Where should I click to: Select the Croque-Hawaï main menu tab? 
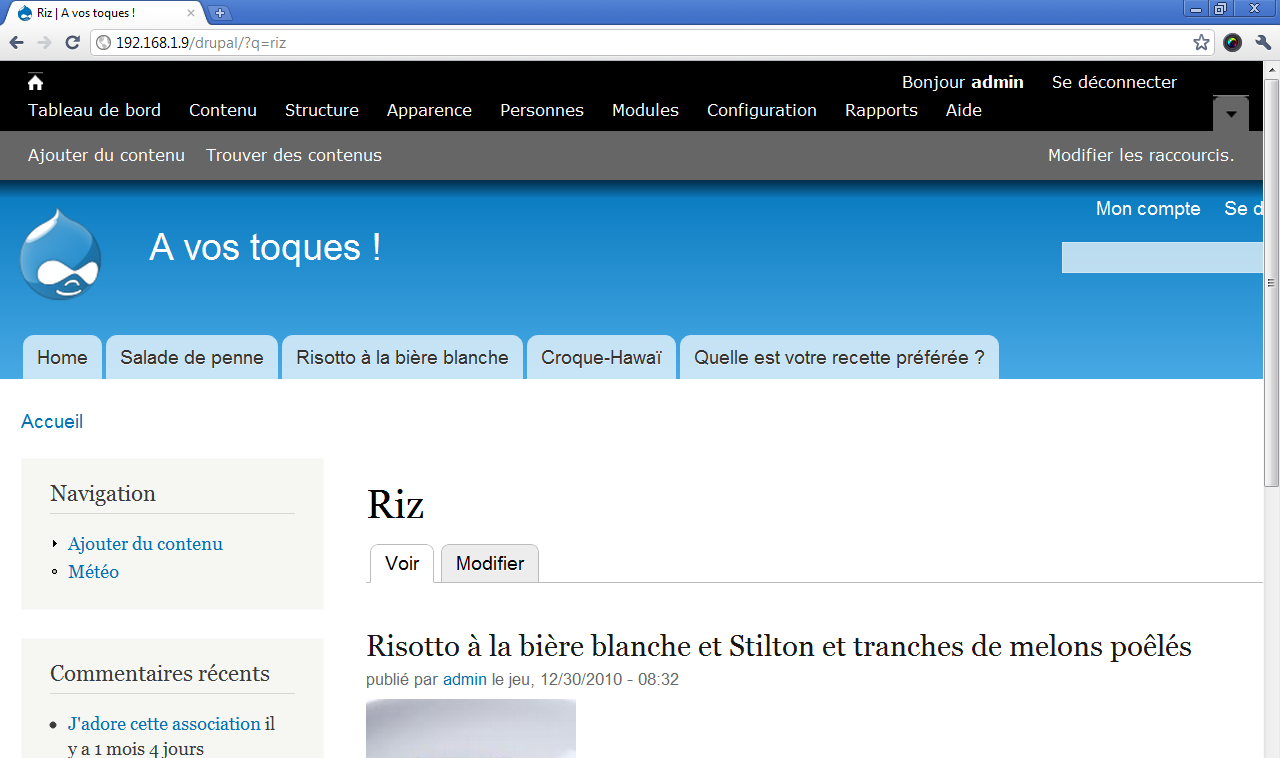click(x=601, y=358)
